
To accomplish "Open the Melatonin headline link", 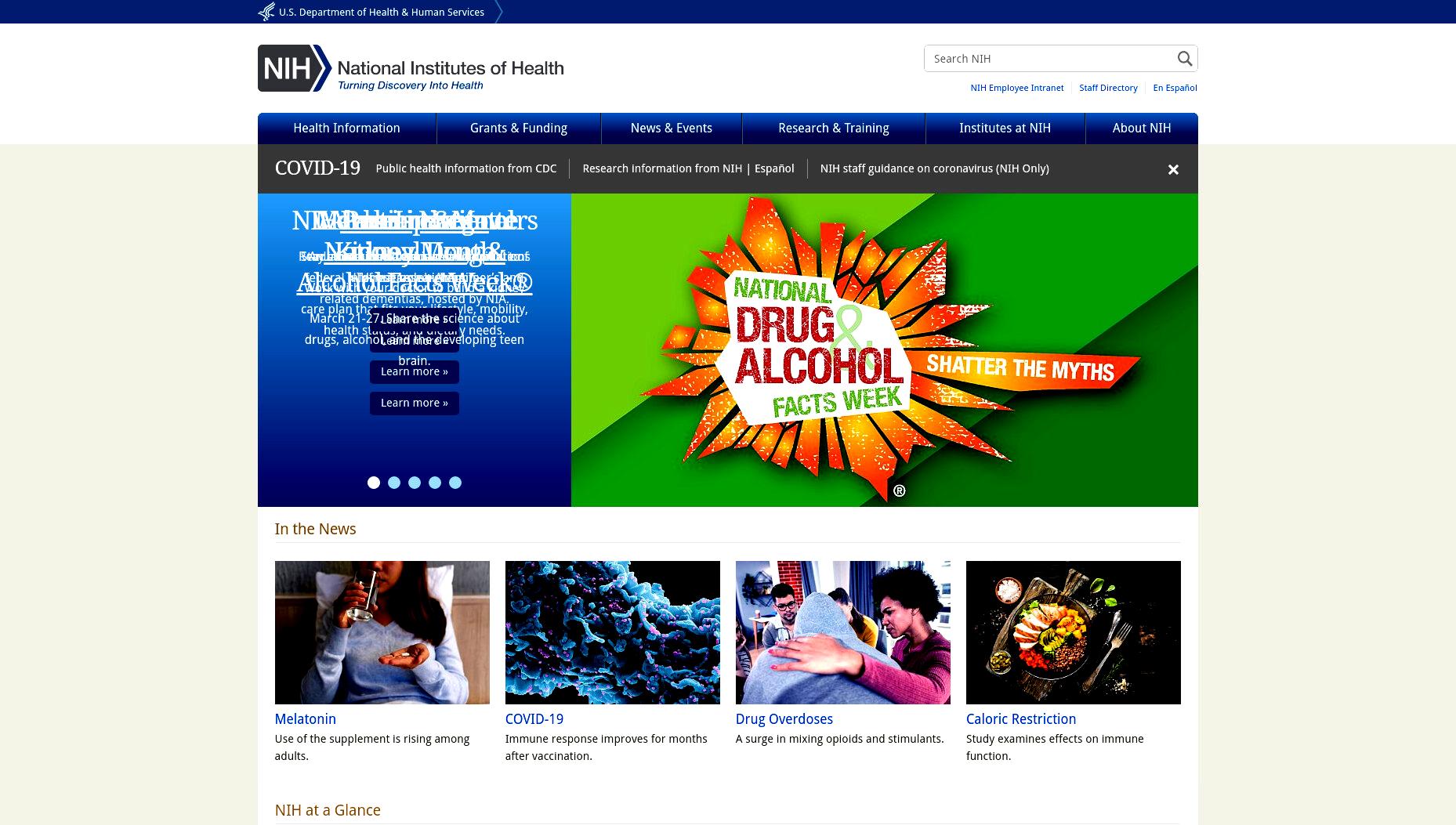I will point(306,719).
